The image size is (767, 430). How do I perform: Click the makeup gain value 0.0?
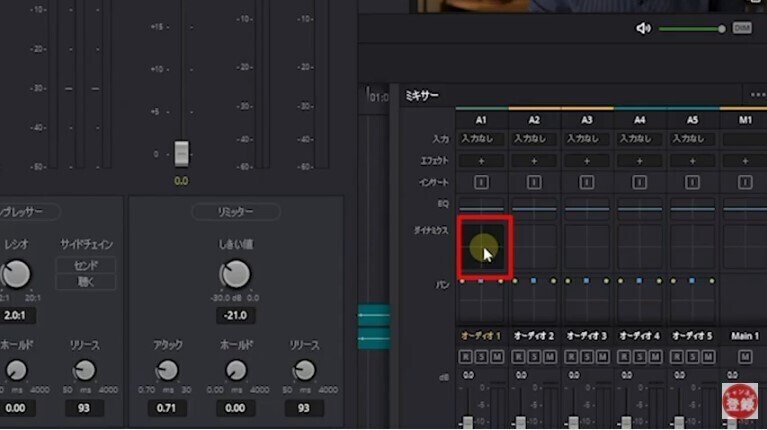point(181,181)
